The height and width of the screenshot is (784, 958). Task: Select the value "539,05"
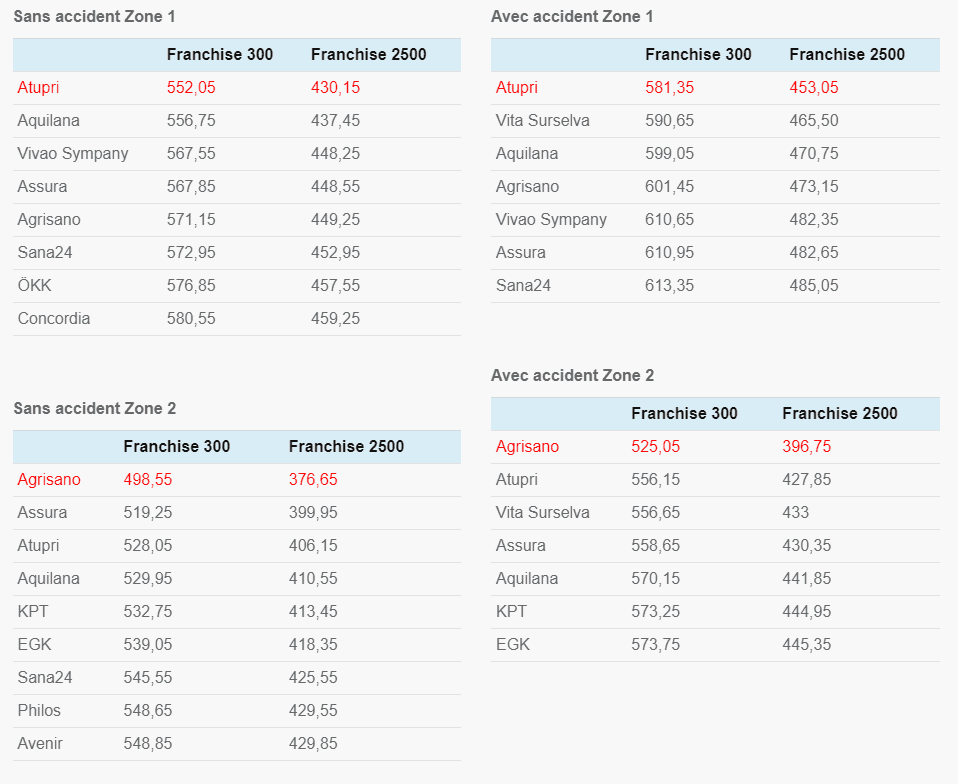pos(148,645)
